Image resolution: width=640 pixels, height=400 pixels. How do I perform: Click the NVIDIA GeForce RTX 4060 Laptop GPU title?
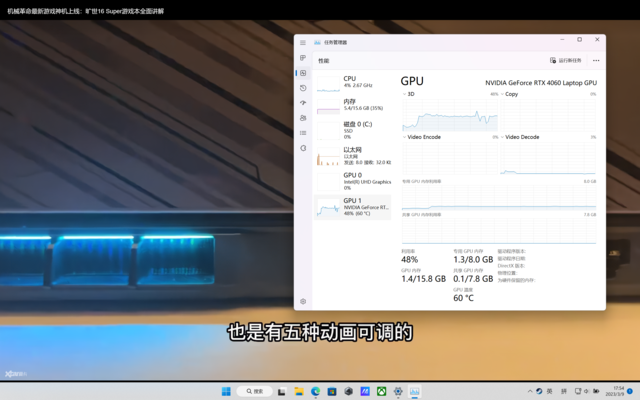coord(541,83)
